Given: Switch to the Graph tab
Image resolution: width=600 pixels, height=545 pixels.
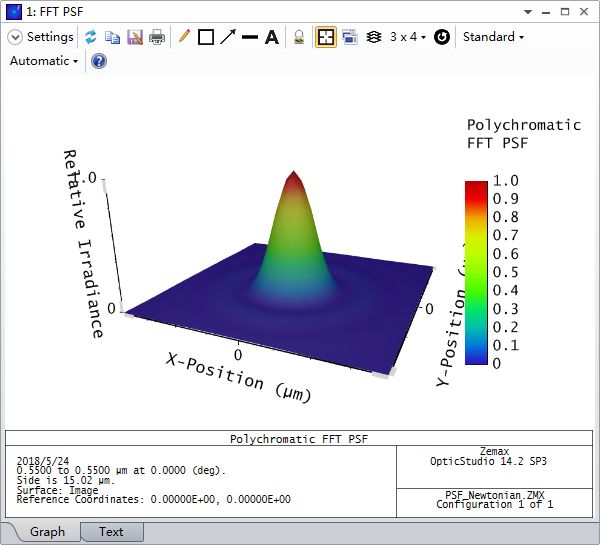Looking at the screenshot, I should (x=47, y=532).
